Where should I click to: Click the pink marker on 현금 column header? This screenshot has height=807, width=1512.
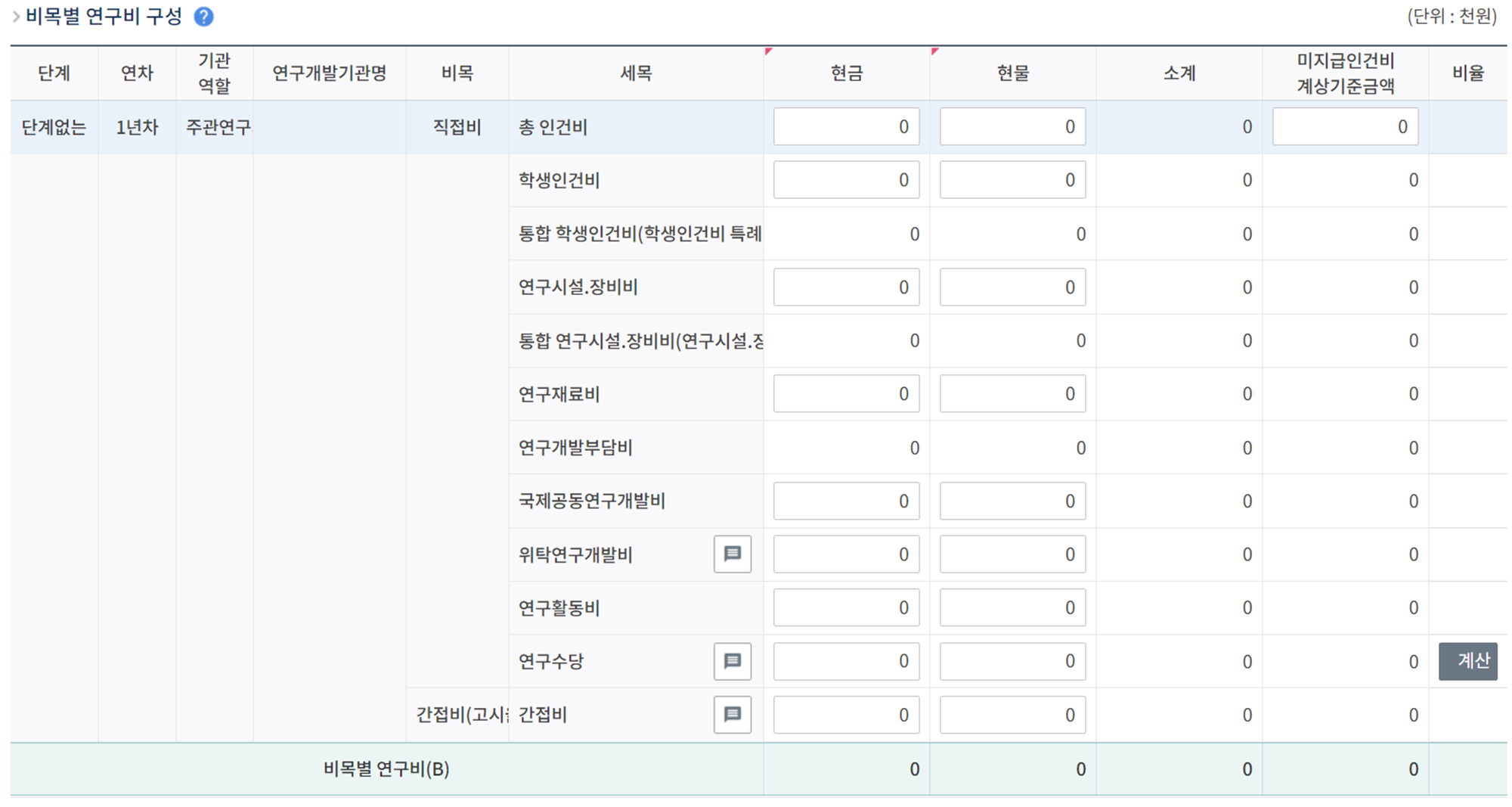pos(768,51)
